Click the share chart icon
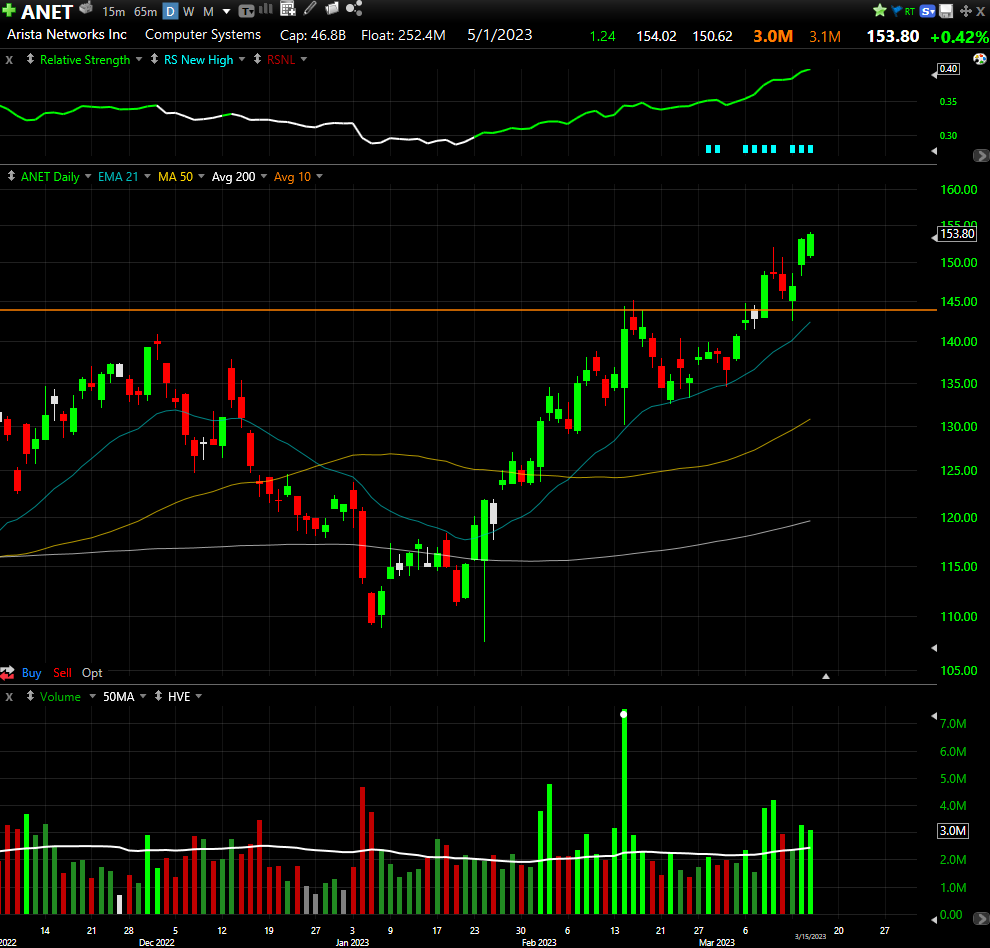The image size is (990, 948). point(354,8)
